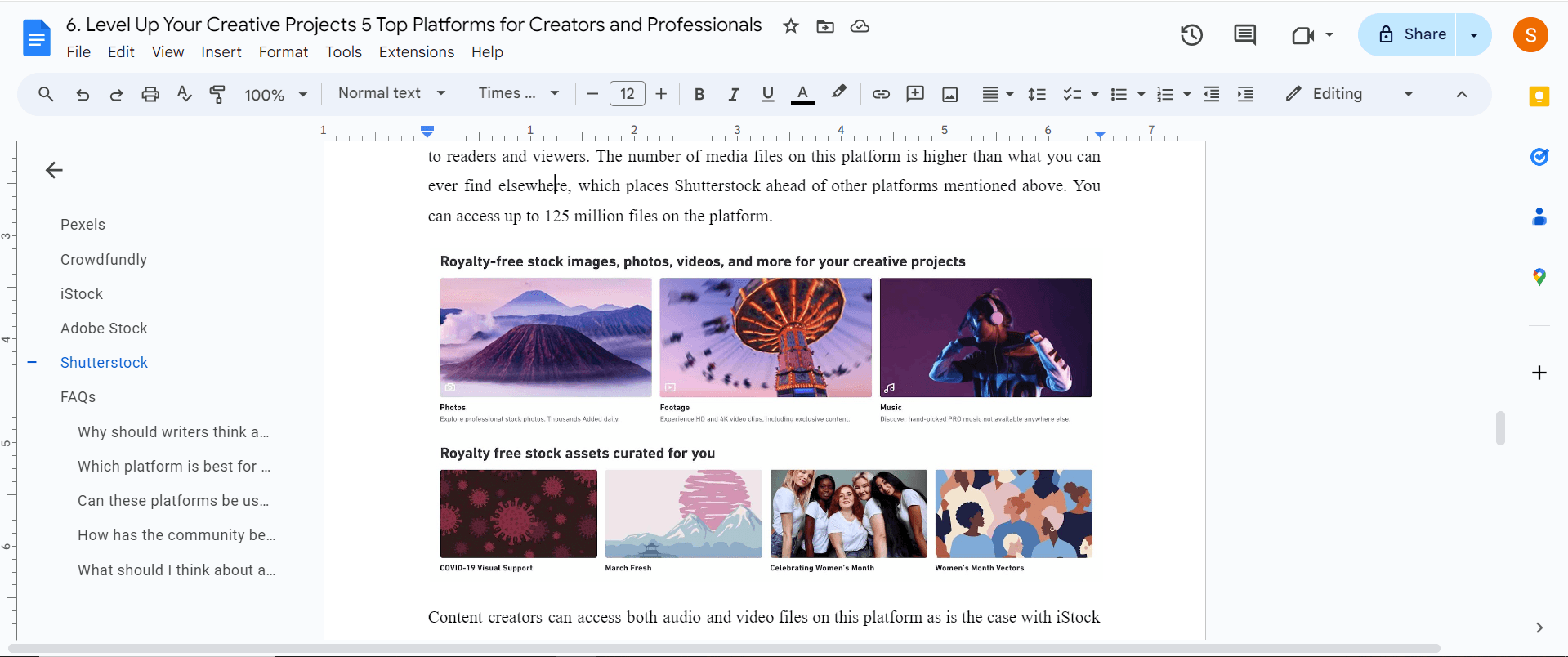Increase the indent
Screen dimensions: 1568x657
coord(1245,94)
